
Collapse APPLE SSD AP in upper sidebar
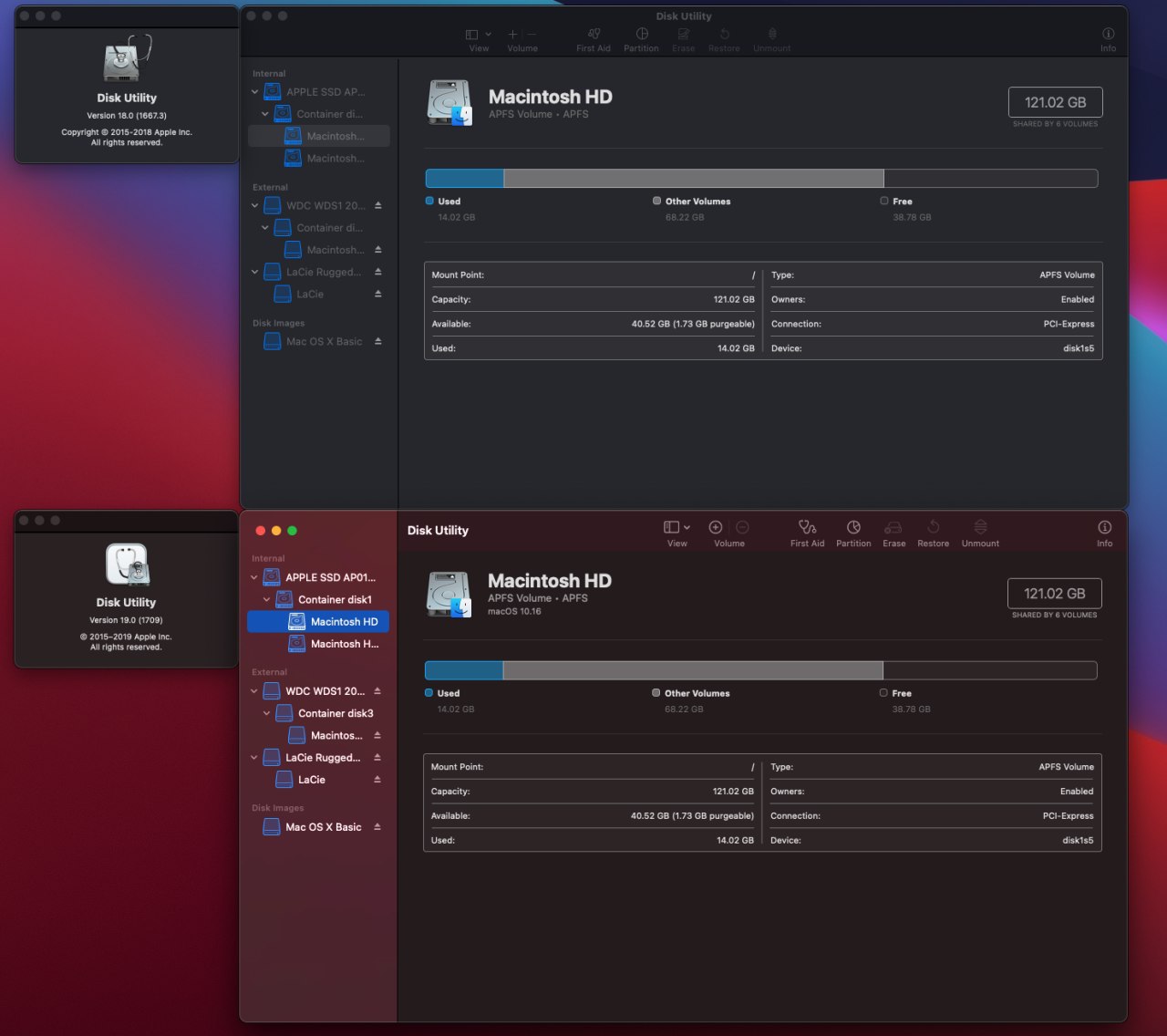click(254, 92)
